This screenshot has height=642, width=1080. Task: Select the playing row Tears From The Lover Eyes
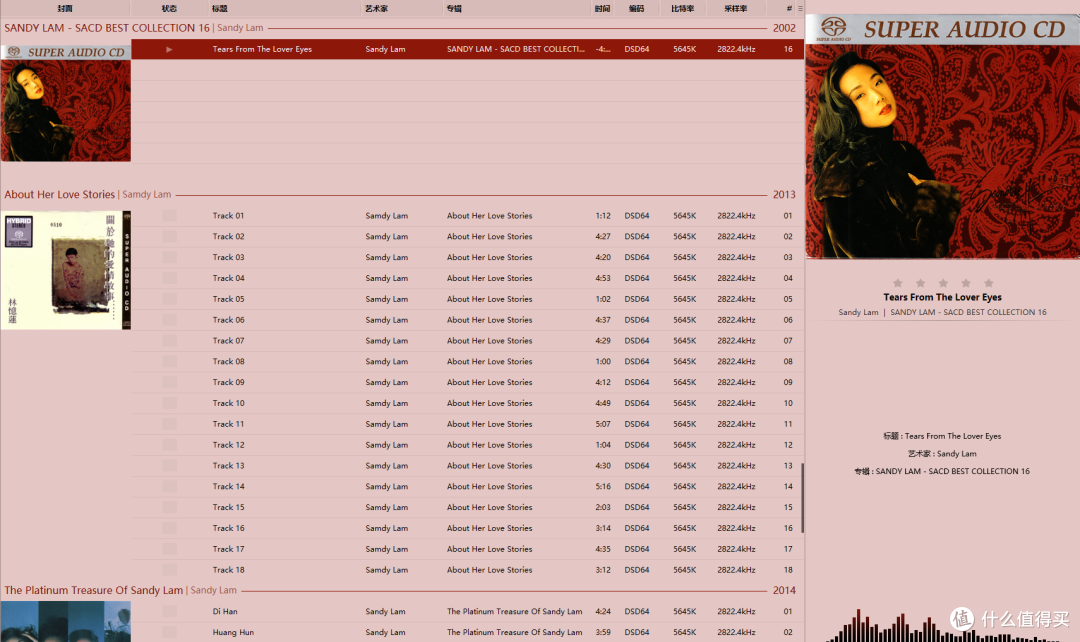[x=467, y=49]
